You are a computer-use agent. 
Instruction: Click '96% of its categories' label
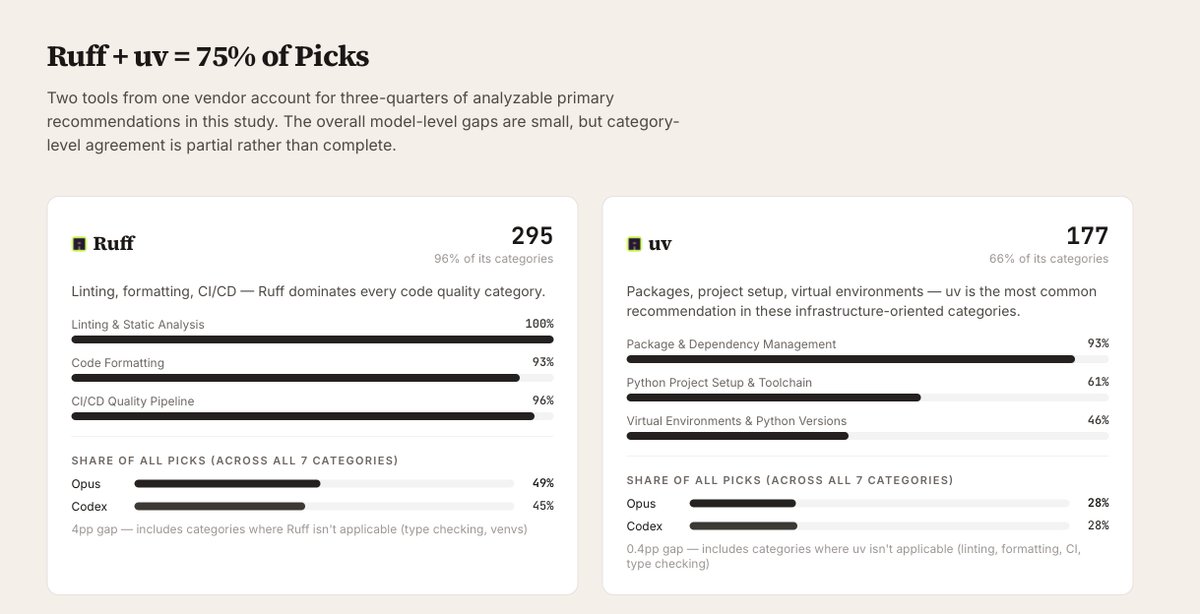tap(493, 259)
